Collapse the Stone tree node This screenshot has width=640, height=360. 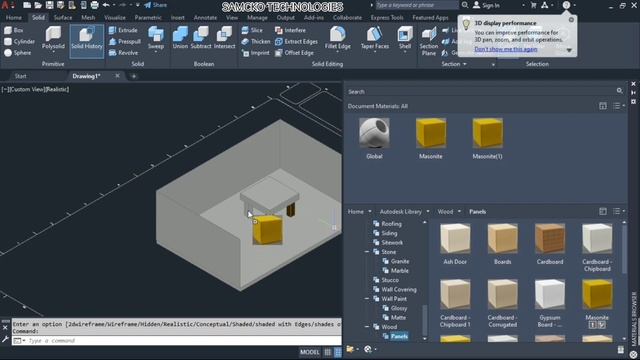367,252
